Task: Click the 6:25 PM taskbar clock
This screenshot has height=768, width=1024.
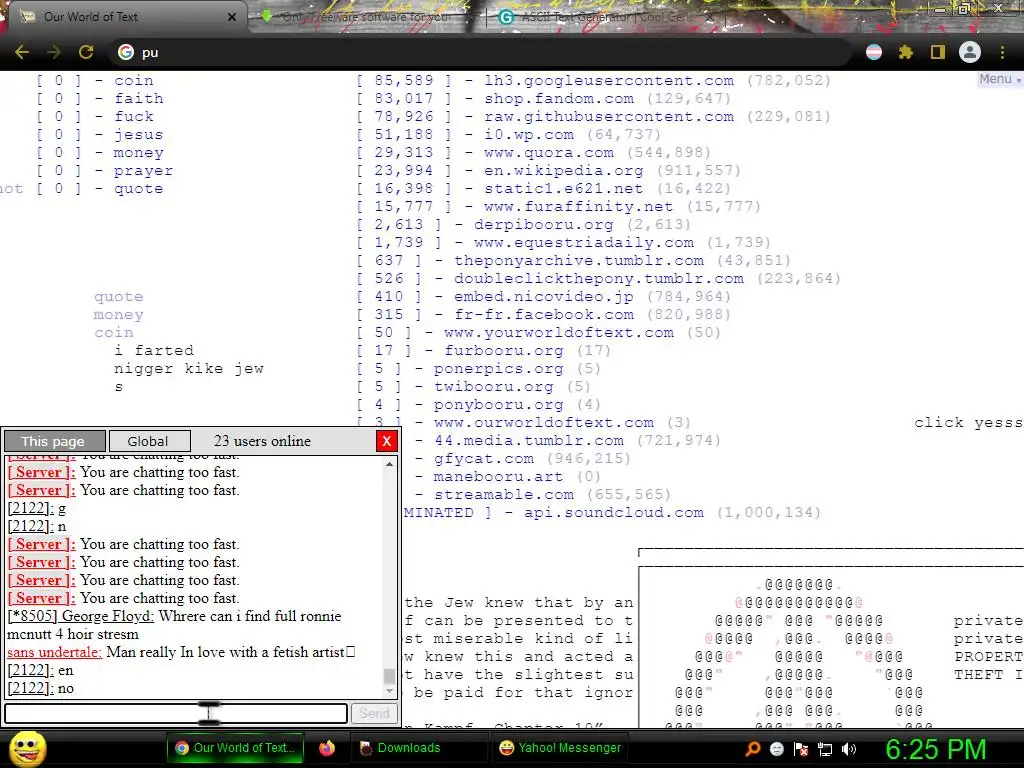Action: 935,749
